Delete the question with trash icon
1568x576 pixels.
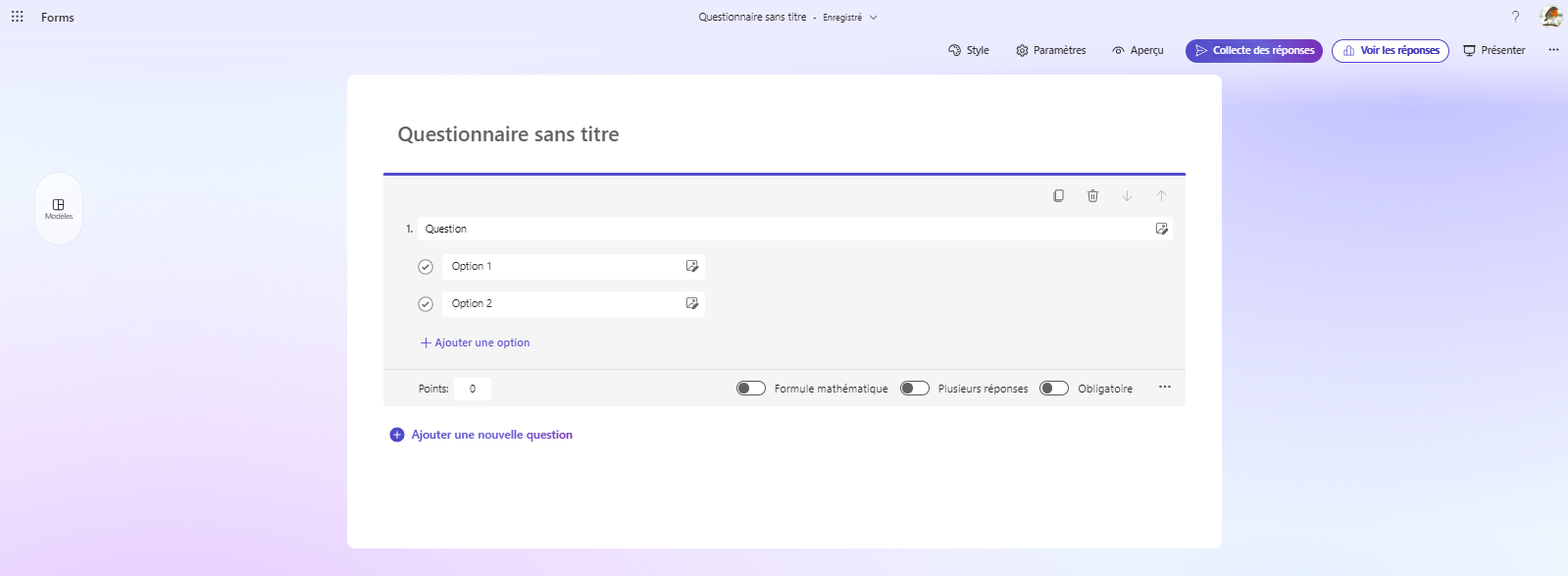point(1092,196)
